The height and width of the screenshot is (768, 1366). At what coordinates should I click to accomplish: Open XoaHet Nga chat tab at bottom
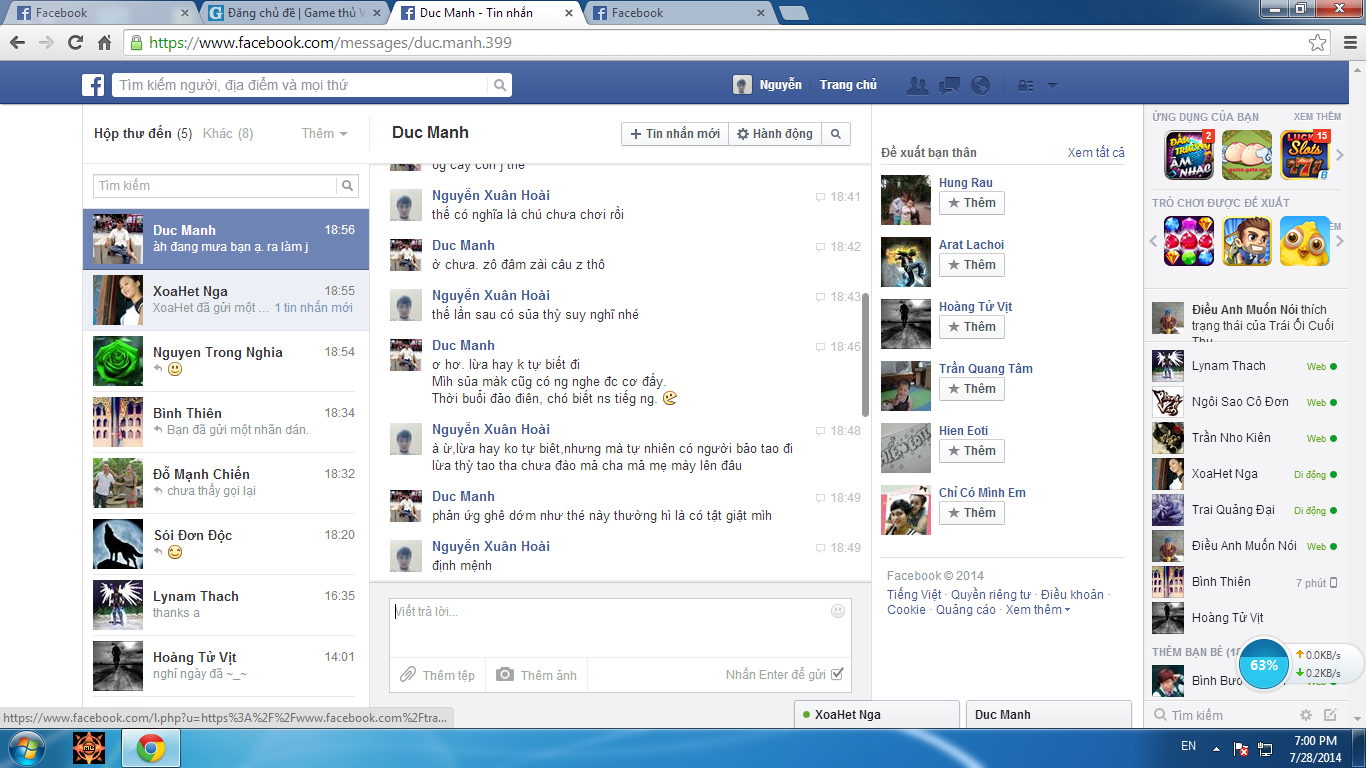point(876,715)
